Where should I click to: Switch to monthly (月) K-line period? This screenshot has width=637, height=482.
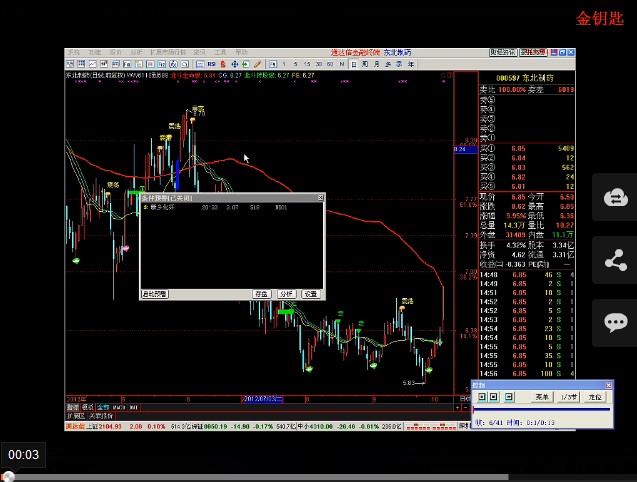tap(377, 64)
